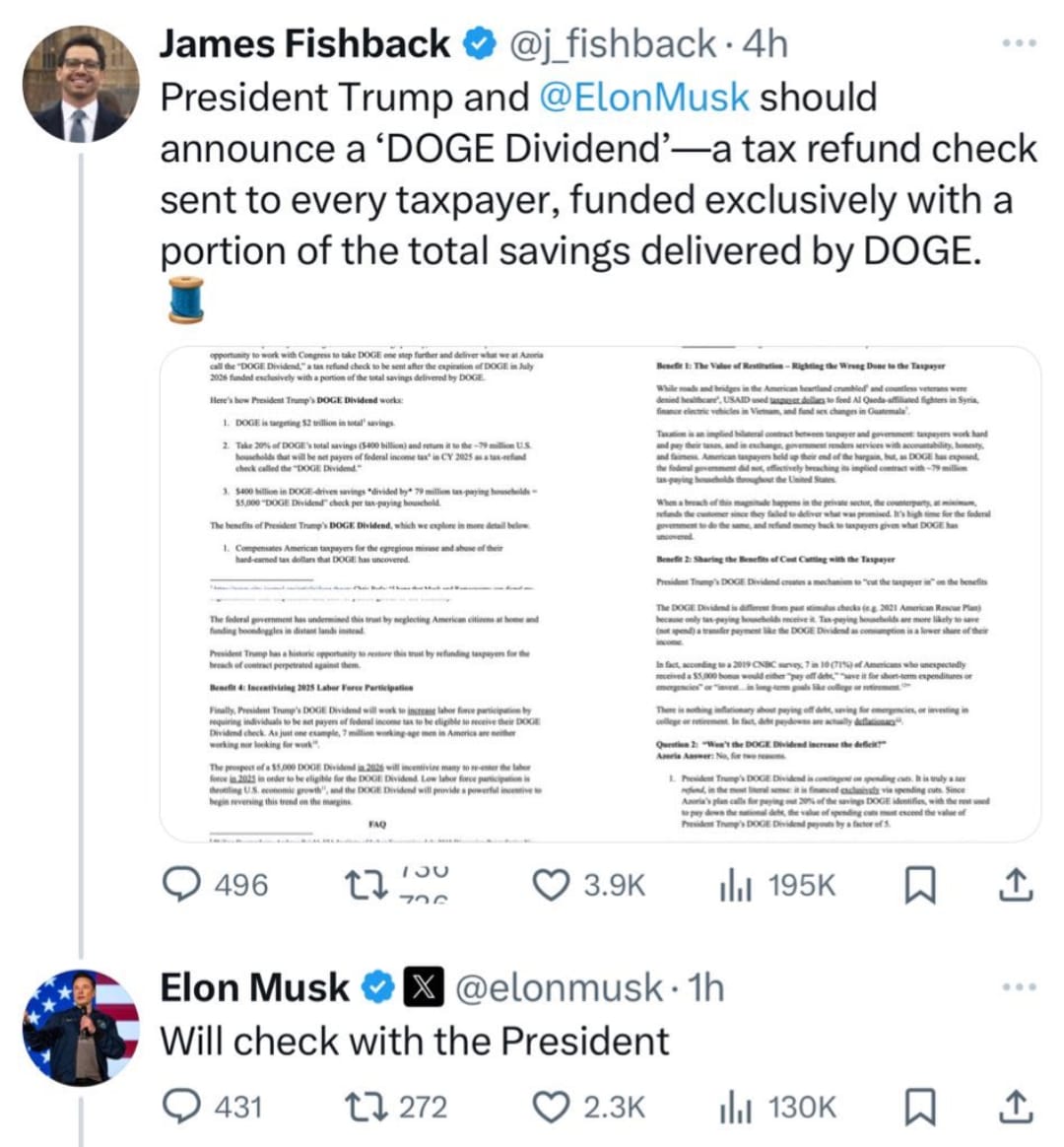The image size is (1064, 1147).
Task: View analytics for Musk's 130K-view reply
Action: click(734, 1107)
